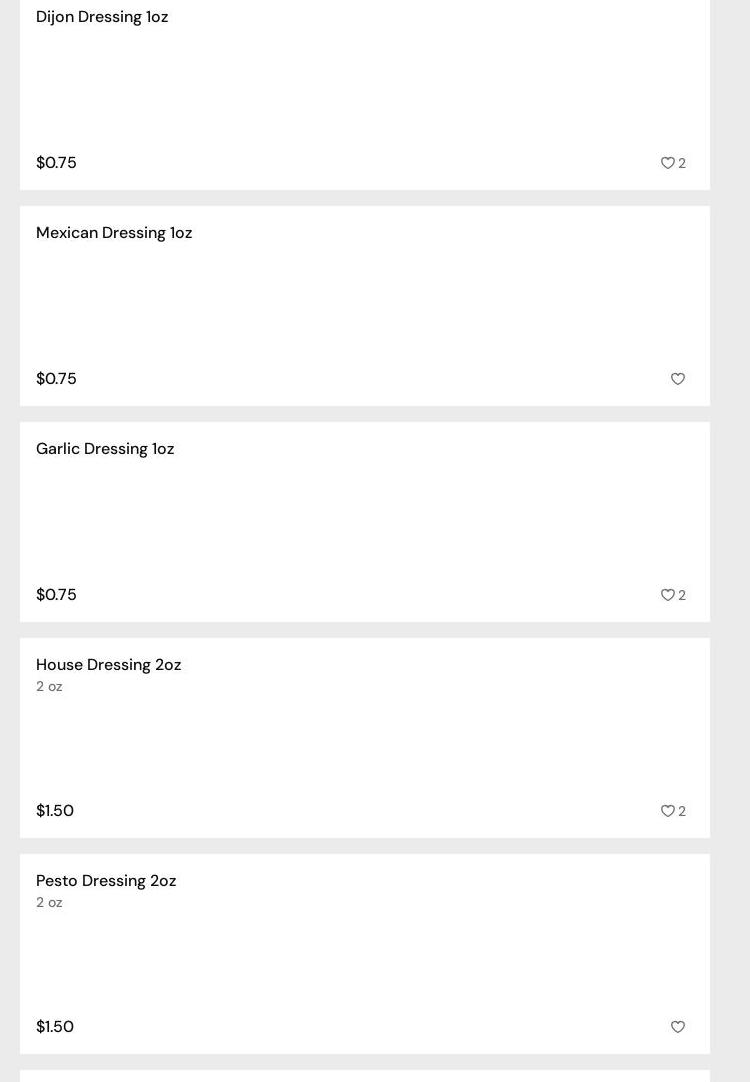Click the Pesto Dressing $1.50 price
Image resolution: width=750 pixels, height=1082 pixels.
[x=55, y=1027]
